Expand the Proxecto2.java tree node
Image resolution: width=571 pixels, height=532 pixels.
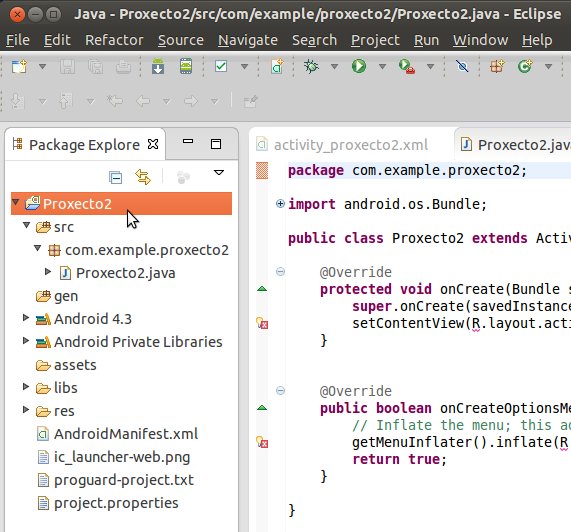(48, 271)
